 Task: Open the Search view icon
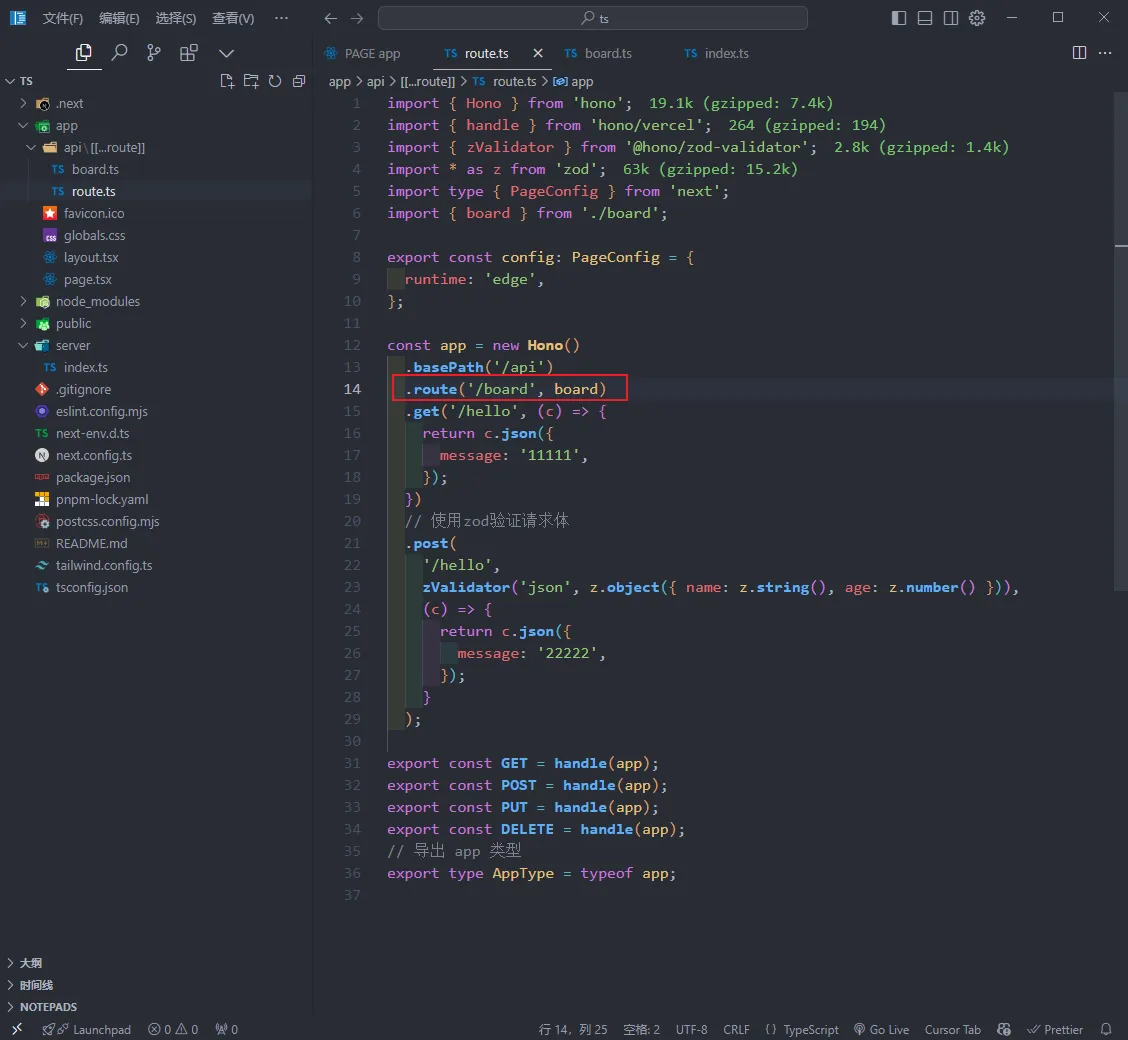click(x=119, y=53)
